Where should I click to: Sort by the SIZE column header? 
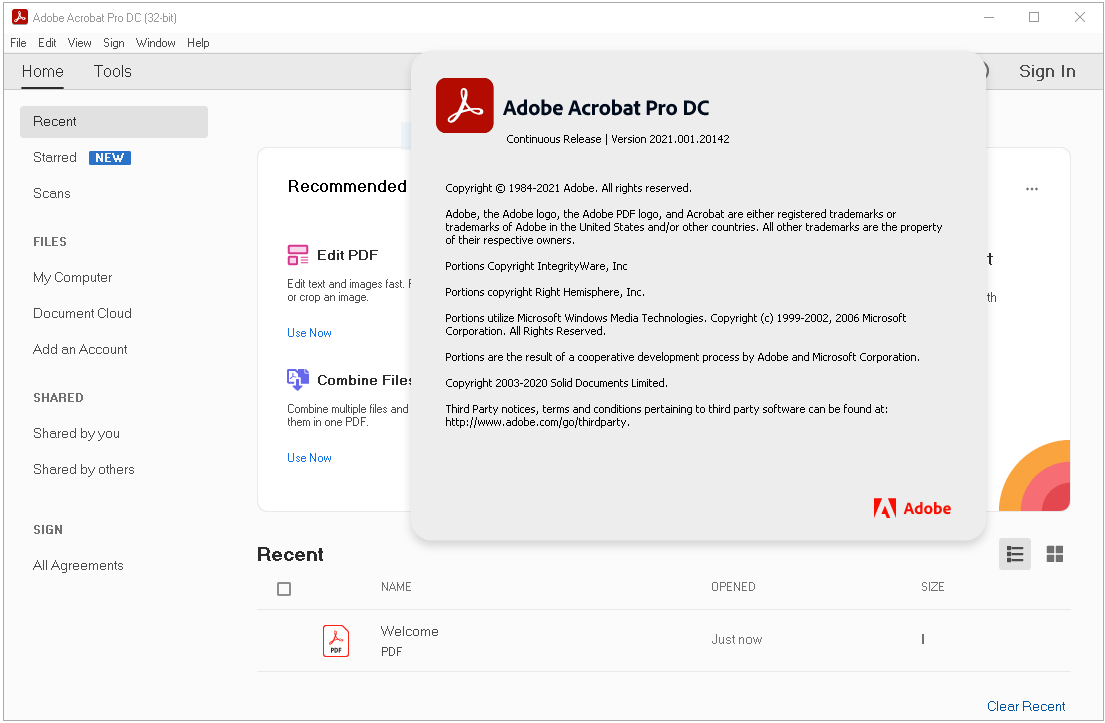click(932, 587)
